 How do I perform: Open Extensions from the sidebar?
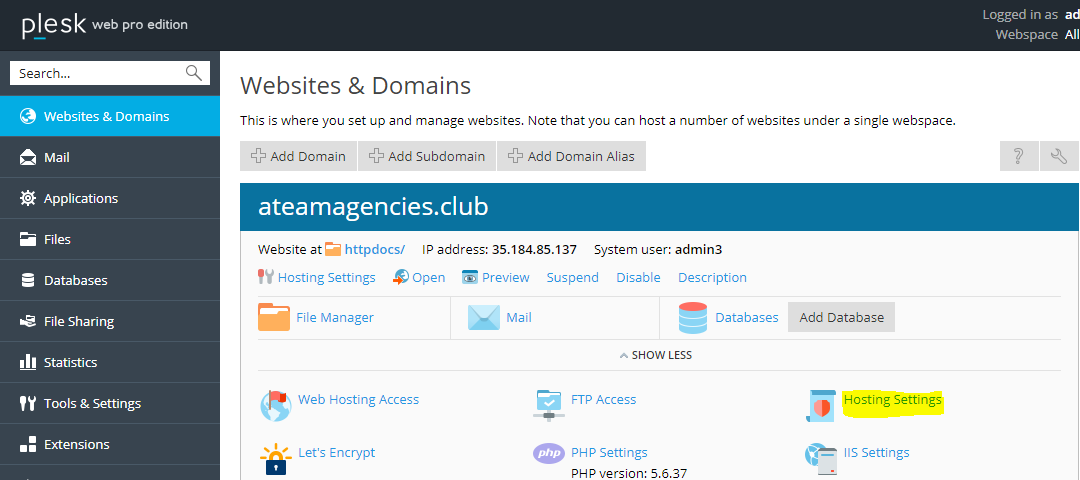coord(76,444)
